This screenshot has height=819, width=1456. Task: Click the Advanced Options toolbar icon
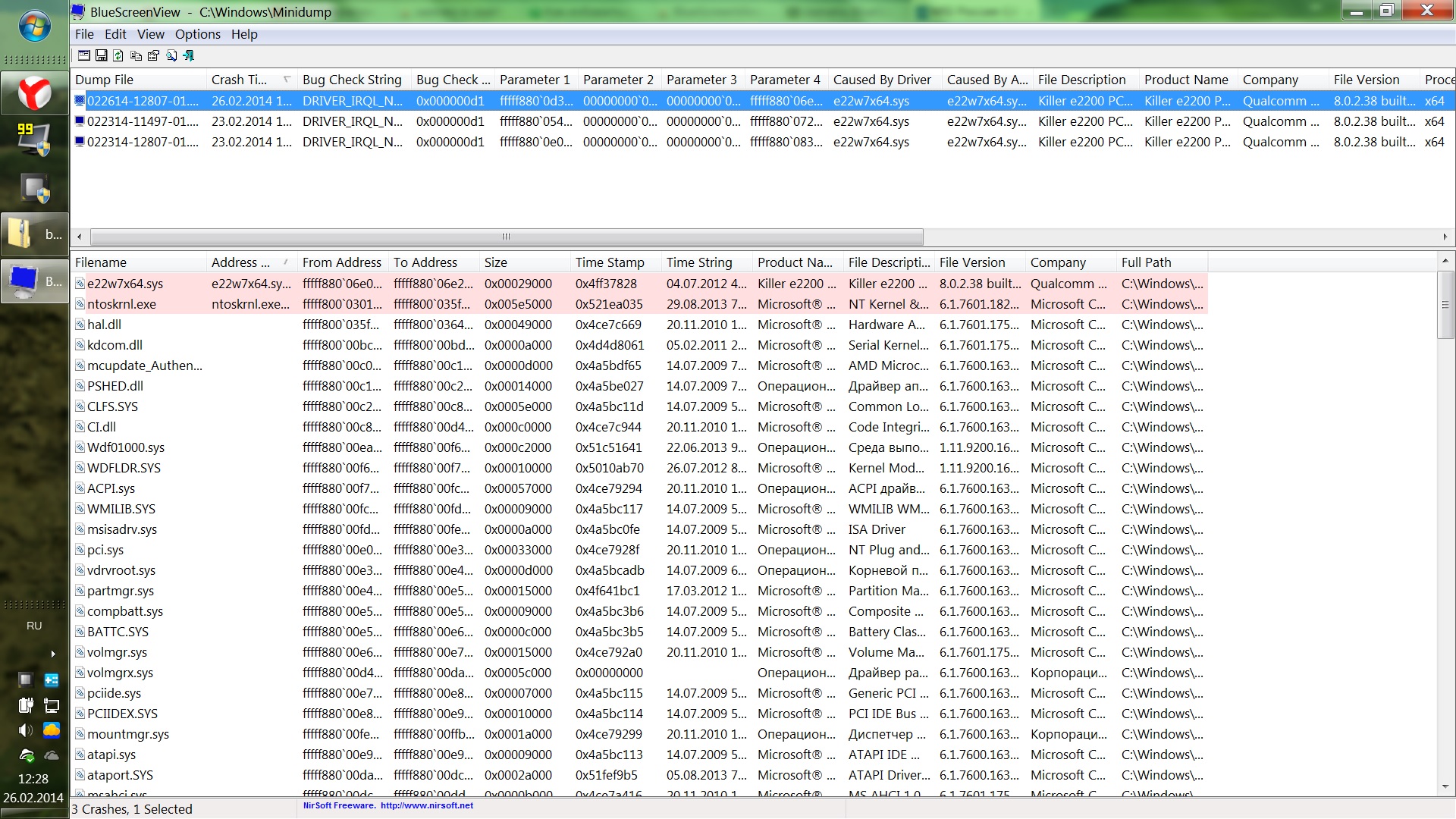(84, 55)
